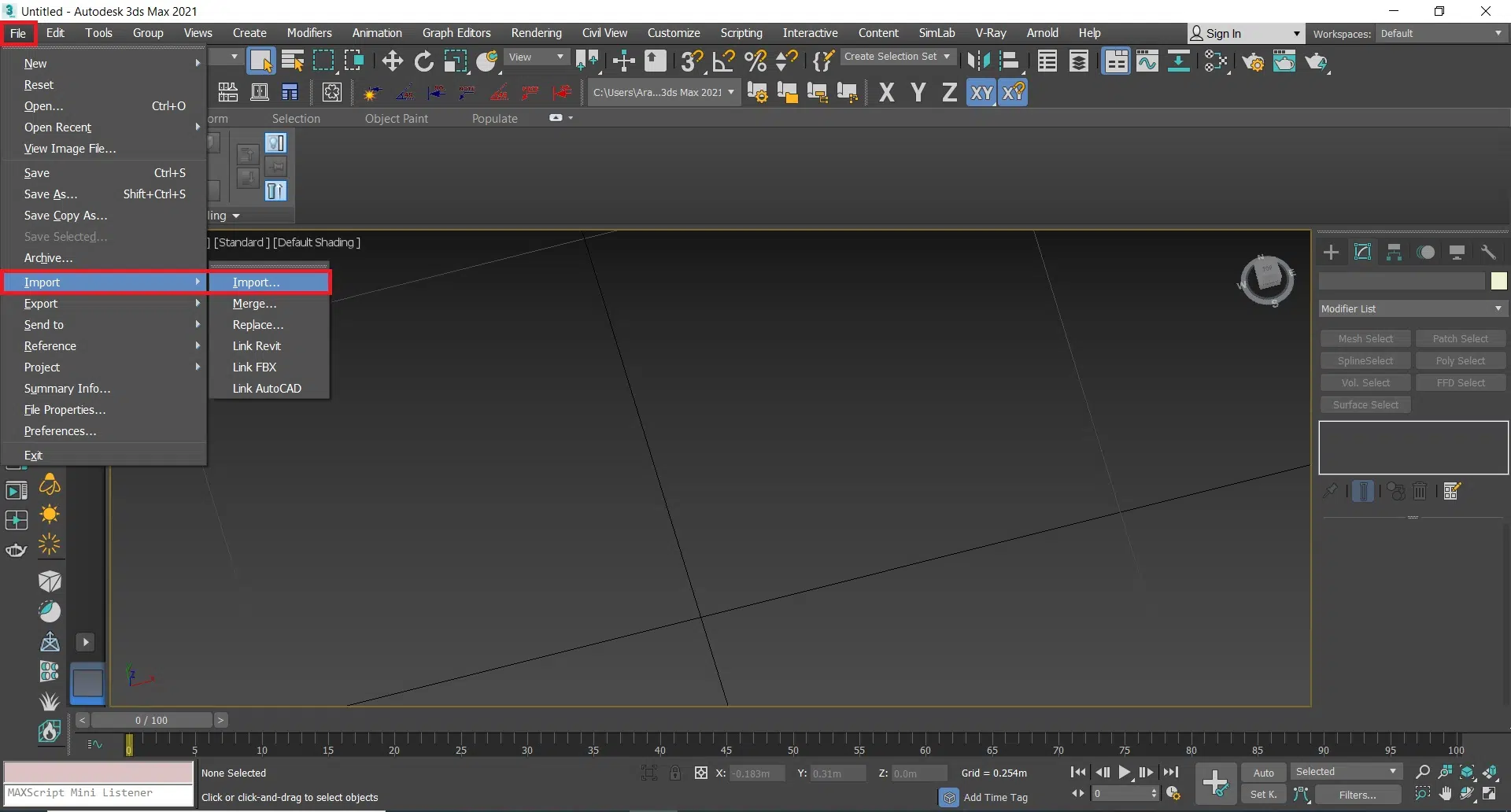Click the object color swatch
The width and height of the screenshot is (1511, 812).
[1498, 281]
